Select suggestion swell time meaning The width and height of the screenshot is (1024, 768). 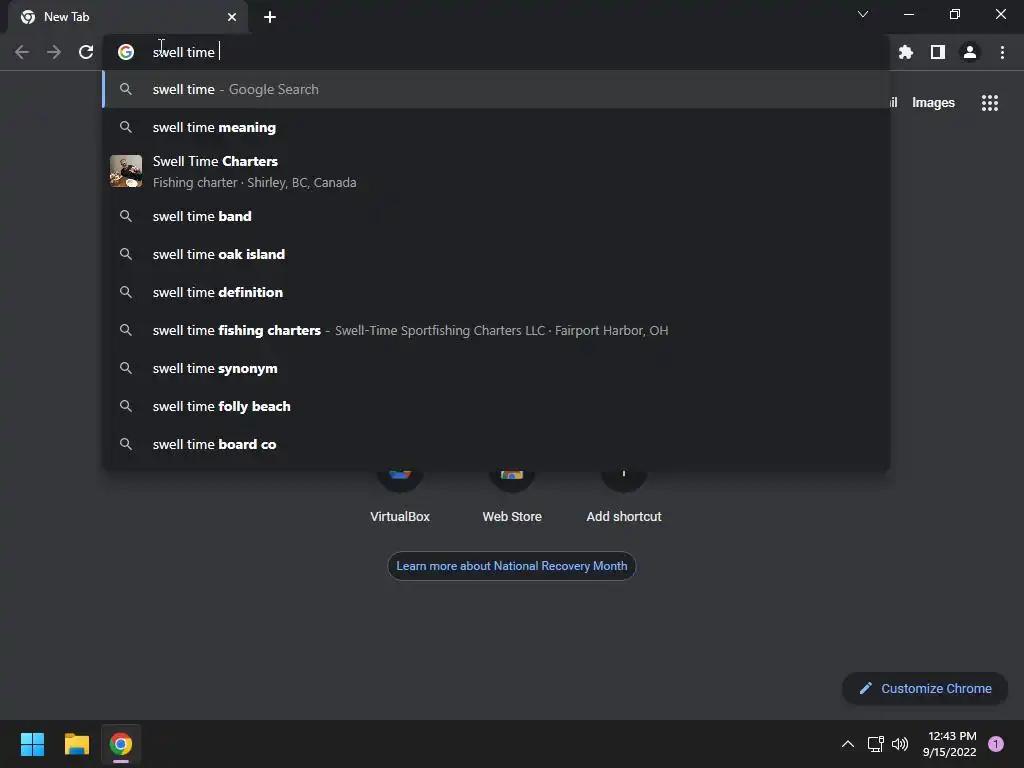click(x=496, y=127)
